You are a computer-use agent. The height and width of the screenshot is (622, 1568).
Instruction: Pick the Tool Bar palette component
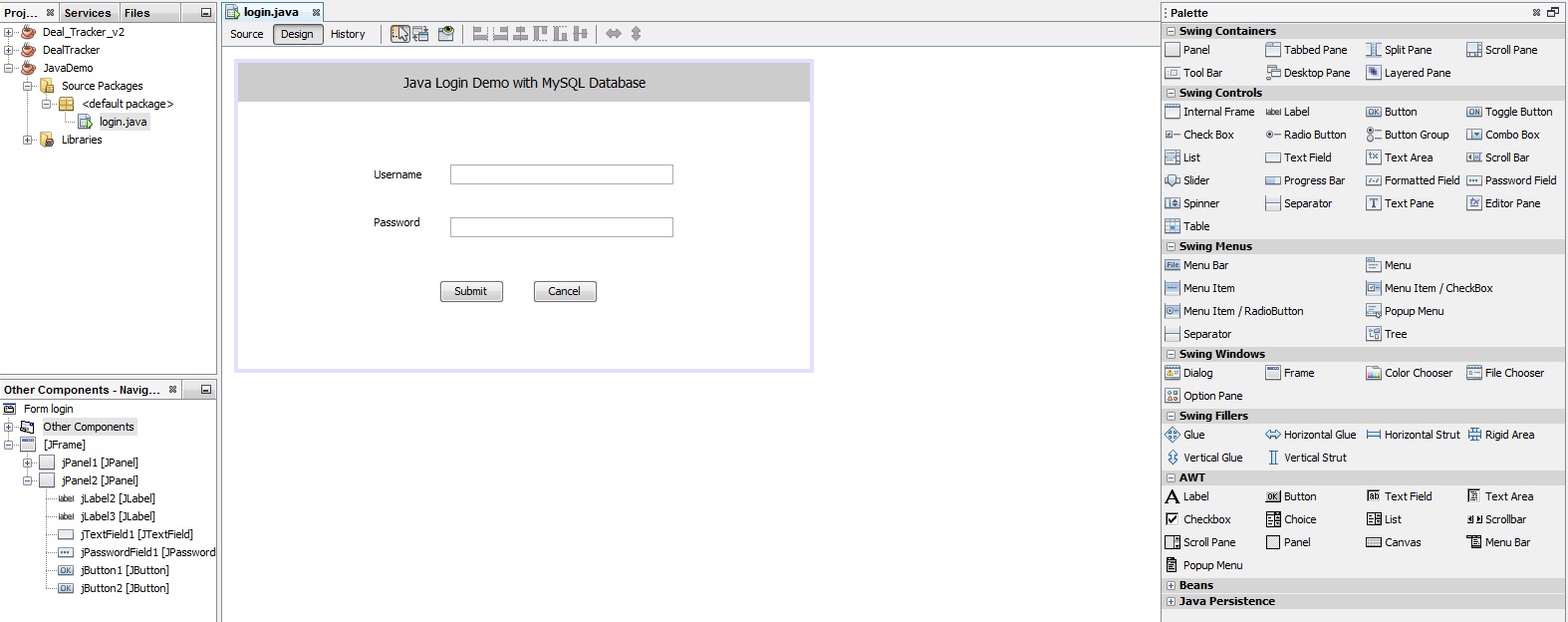click(1193, 73)
